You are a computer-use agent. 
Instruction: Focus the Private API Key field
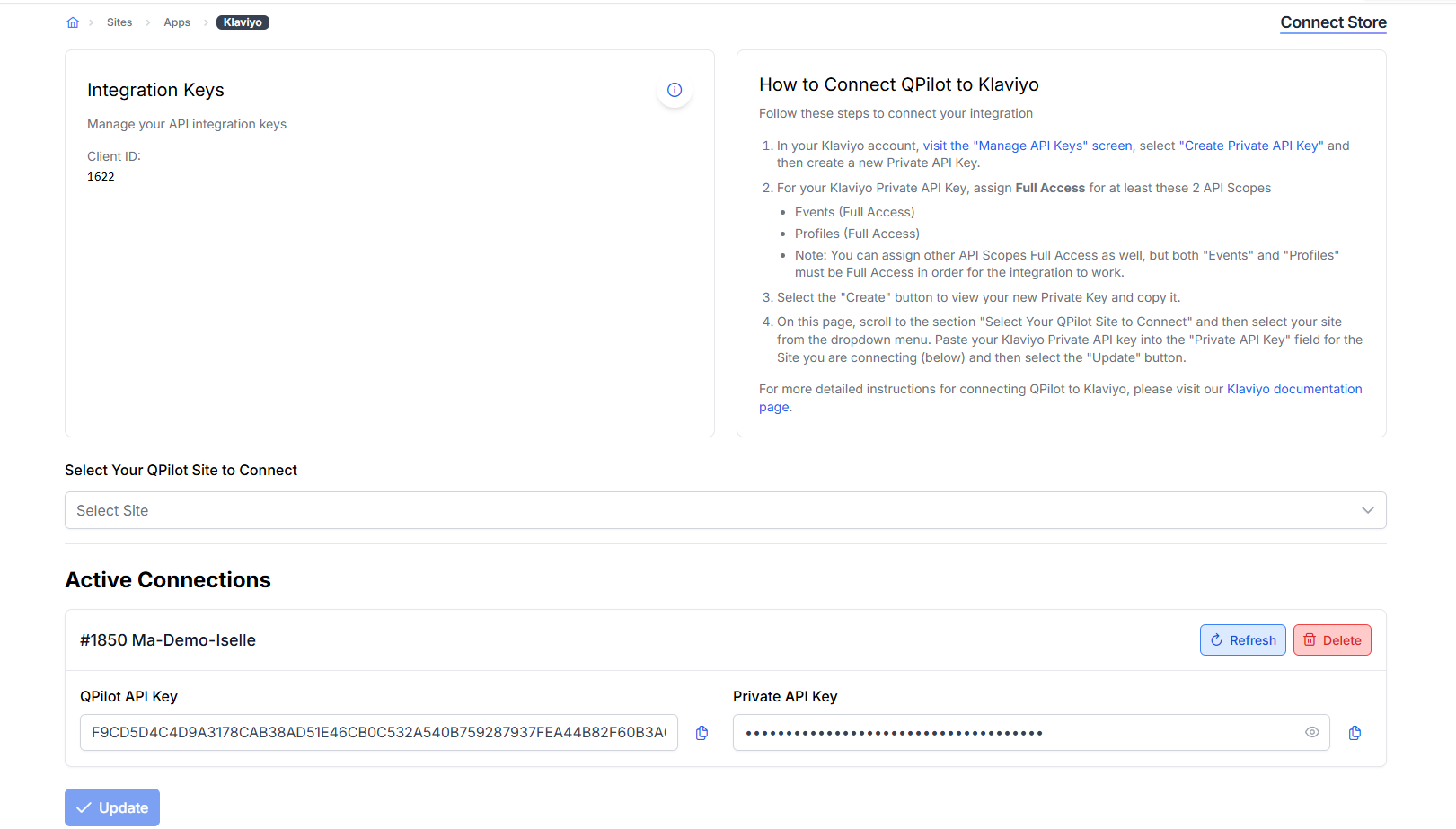(x=1031, y=733)
